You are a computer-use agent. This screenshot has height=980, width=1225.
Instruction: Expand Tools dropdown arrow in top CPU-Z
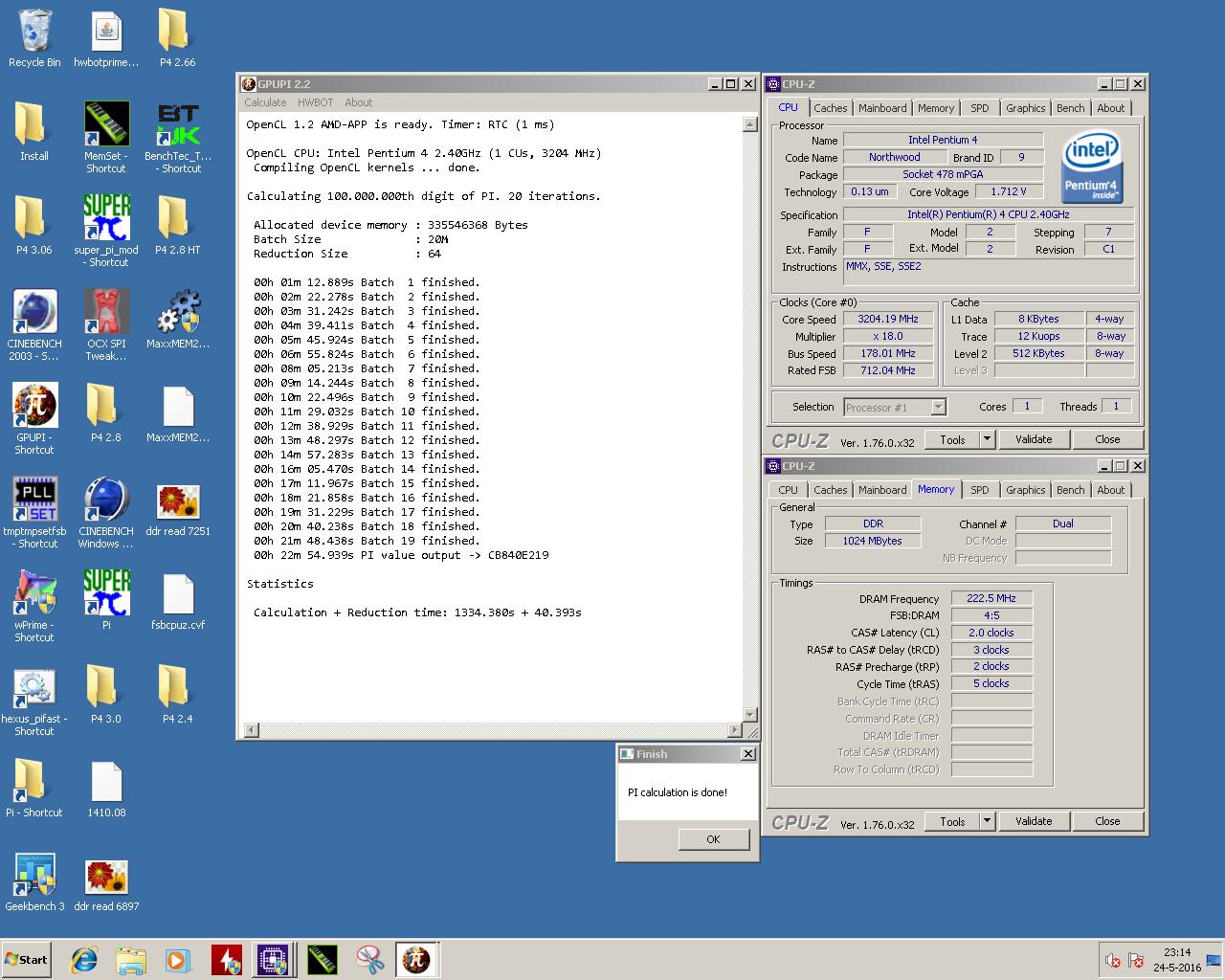point(988,439)
